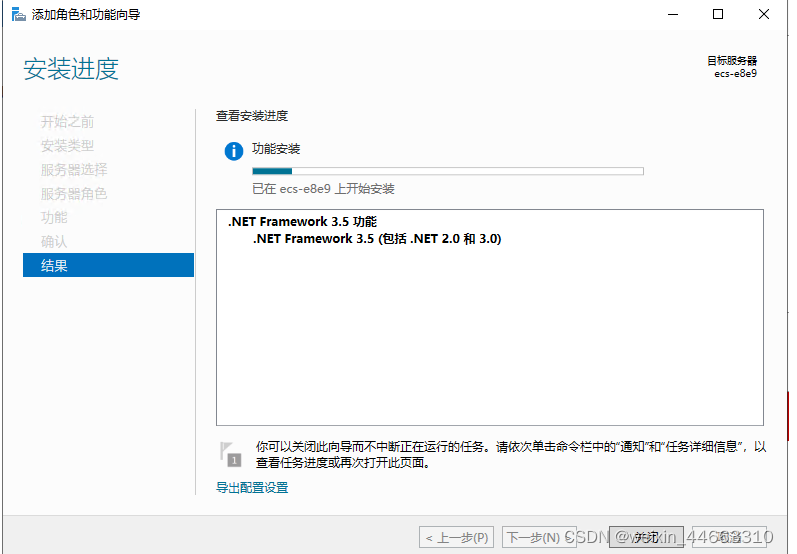Go to the 安装类型 step

click(67, 146)
